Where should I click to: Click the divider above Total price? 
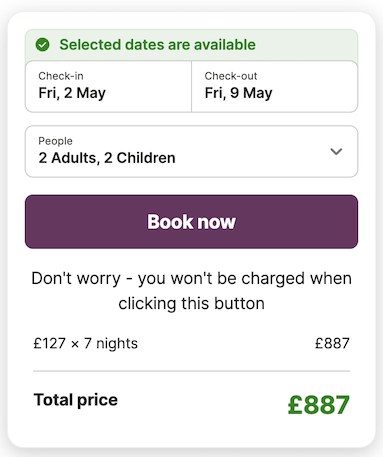pyautogui.click(x=191, y=371)
